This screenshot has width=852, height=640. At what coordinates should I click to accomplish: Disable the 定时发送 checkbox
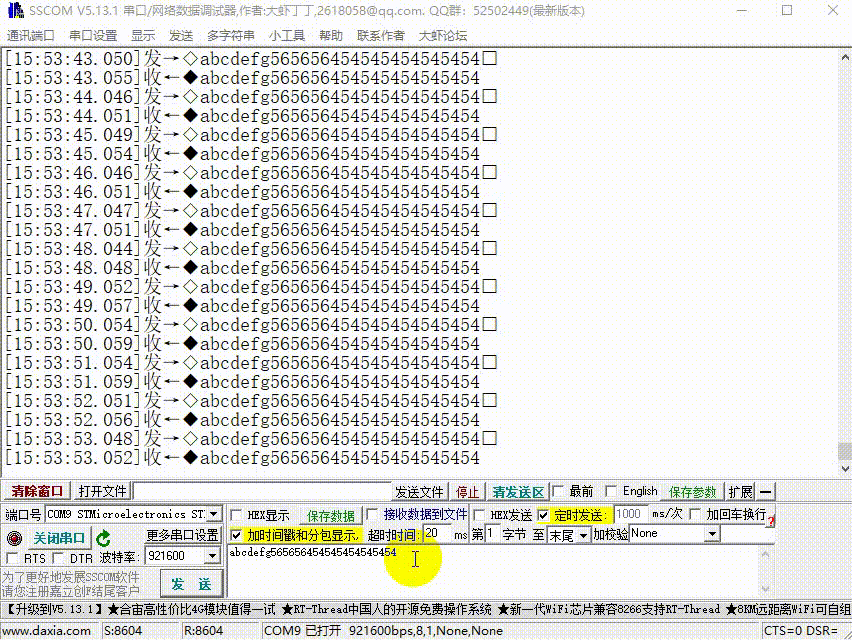(543, 515)
